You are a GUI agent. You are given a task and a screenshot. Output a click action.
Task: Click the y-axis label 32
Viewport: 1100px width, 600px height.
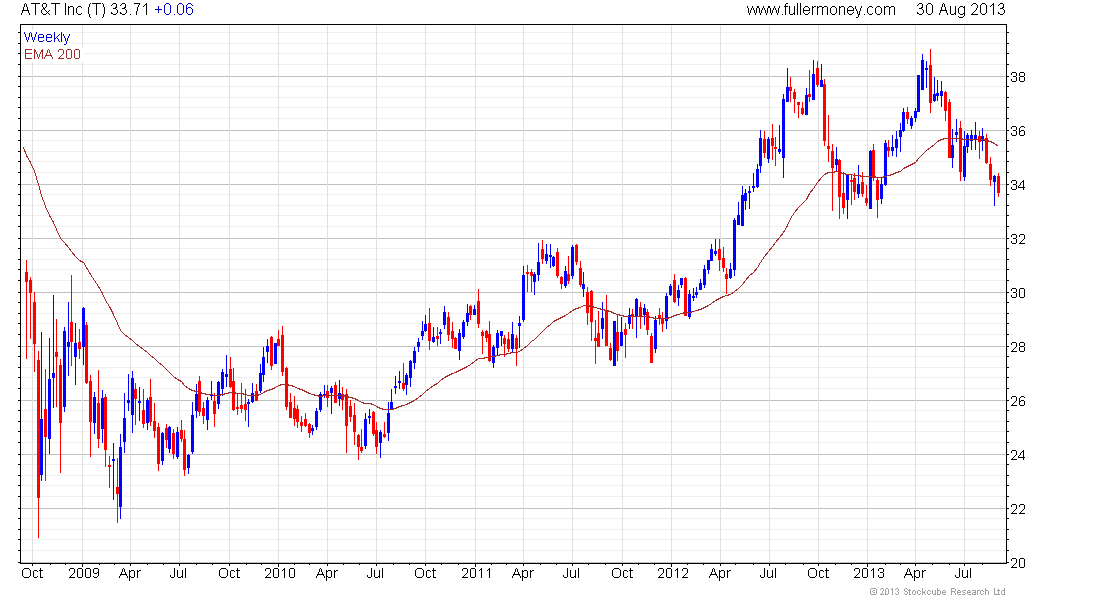(1017, 239)
